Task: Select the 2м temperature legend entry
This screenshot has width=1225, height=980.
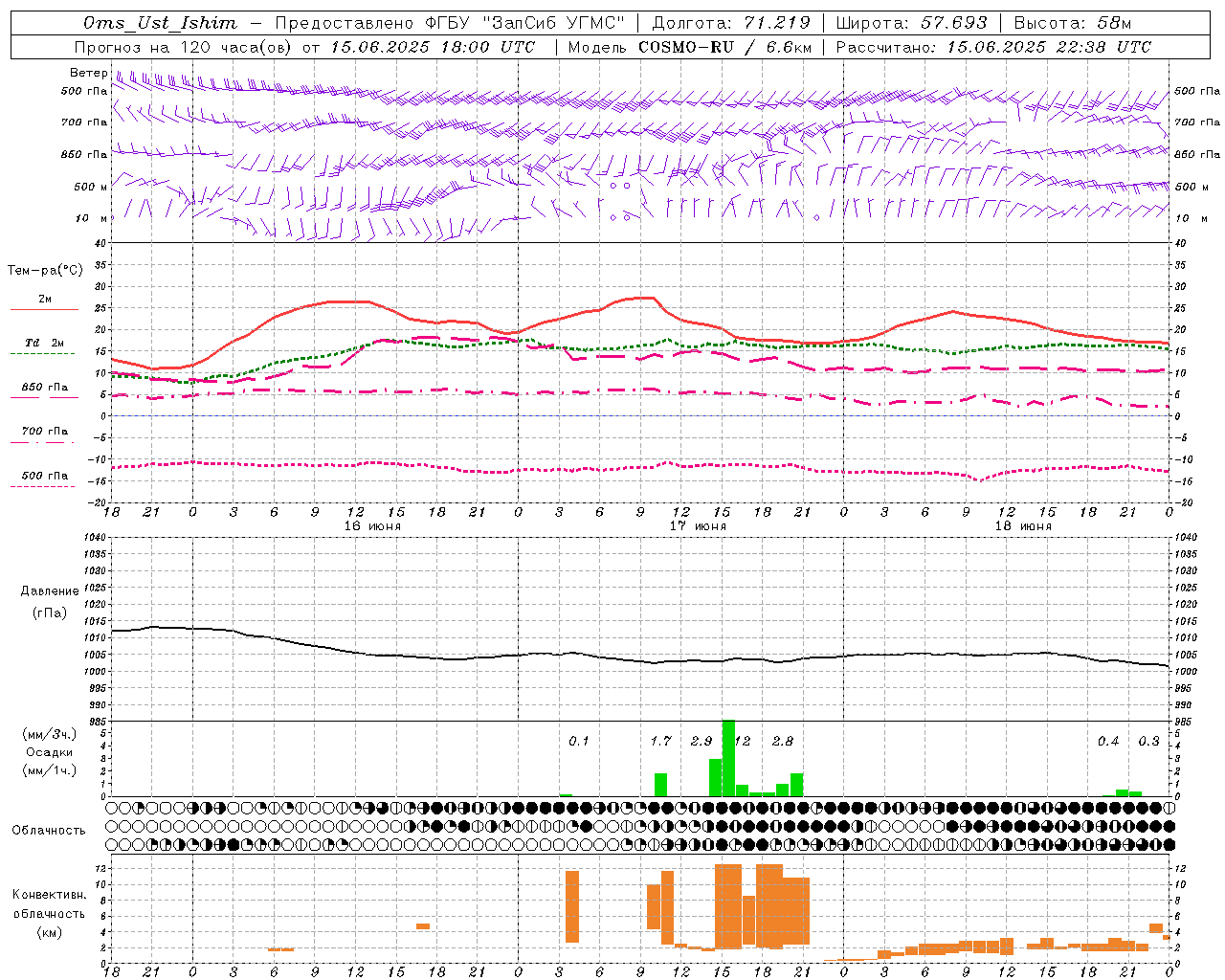Action: (45, 299)
